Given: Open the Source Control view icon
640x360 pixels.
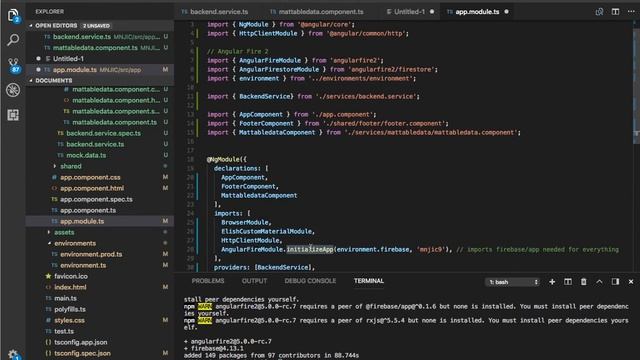Looking at the screenshot, I should click(x=13, y=65).
